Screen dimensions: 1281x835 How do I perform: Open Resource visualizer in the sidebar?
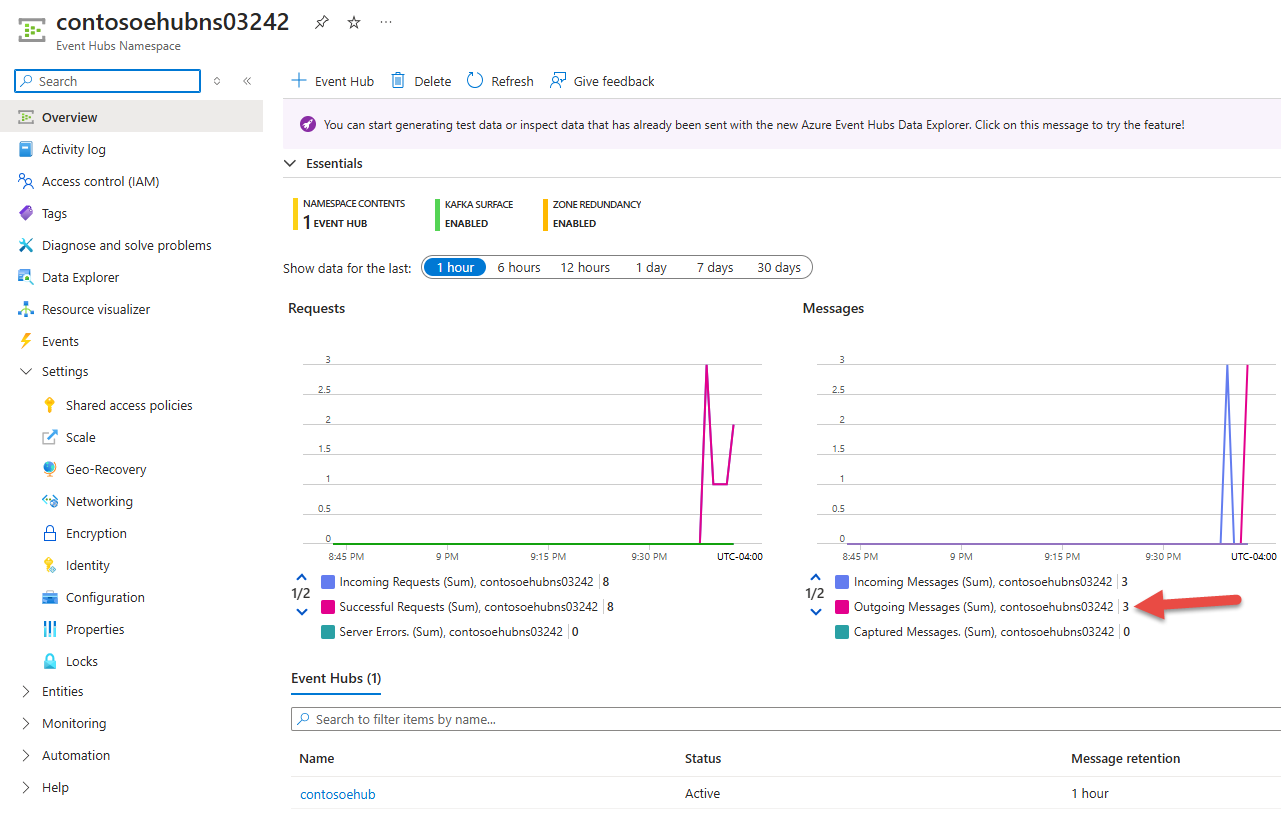point(96,309)
